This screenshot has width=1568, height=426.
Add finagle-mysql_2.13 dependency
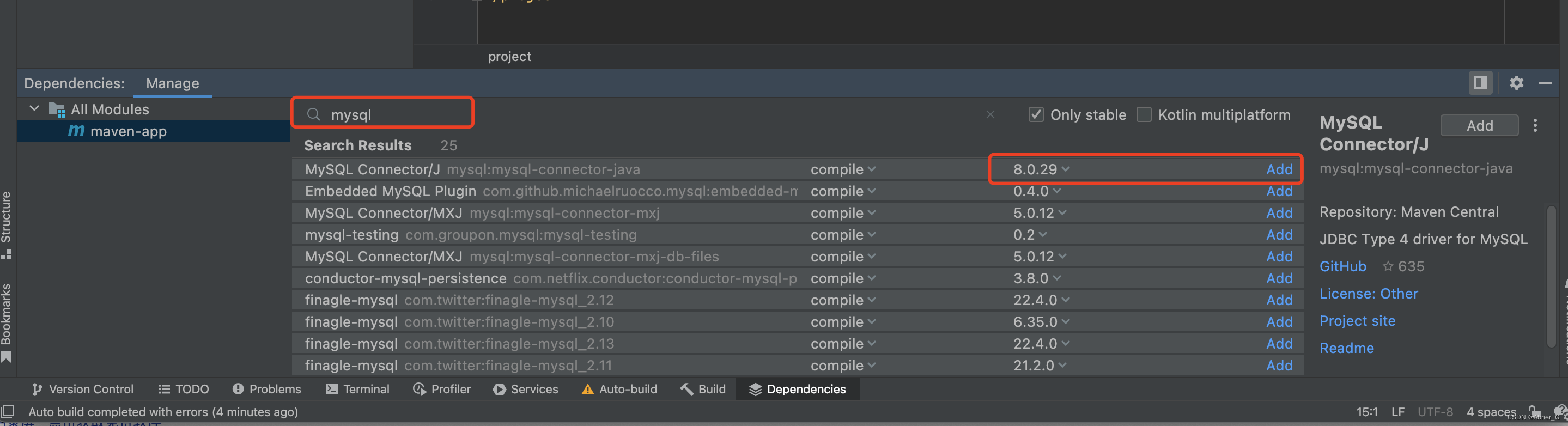coord(1279,344)
